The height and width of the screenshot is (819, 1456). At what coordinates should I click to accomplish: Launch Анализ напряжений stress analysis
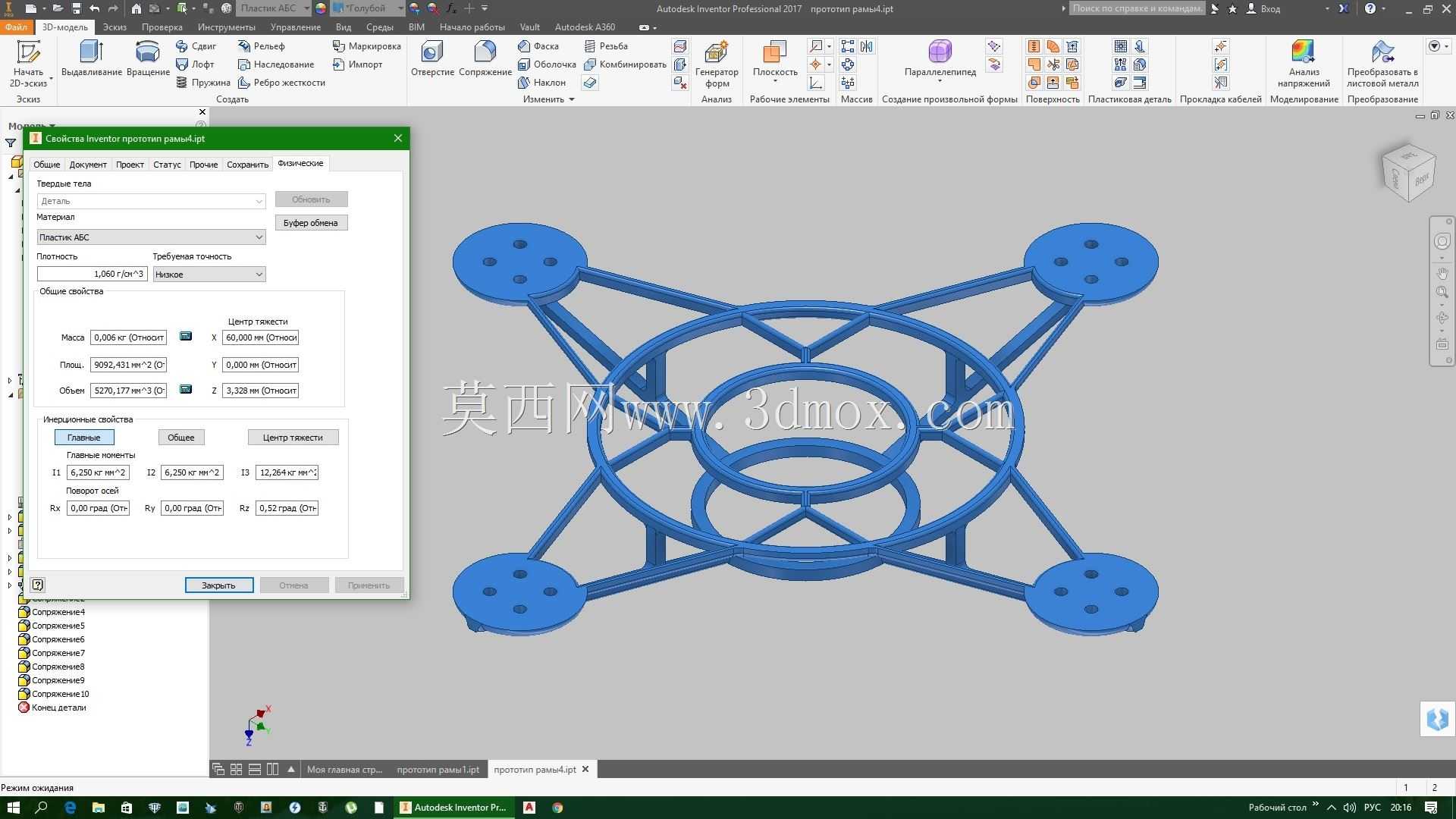click(x=1304, y=64)
